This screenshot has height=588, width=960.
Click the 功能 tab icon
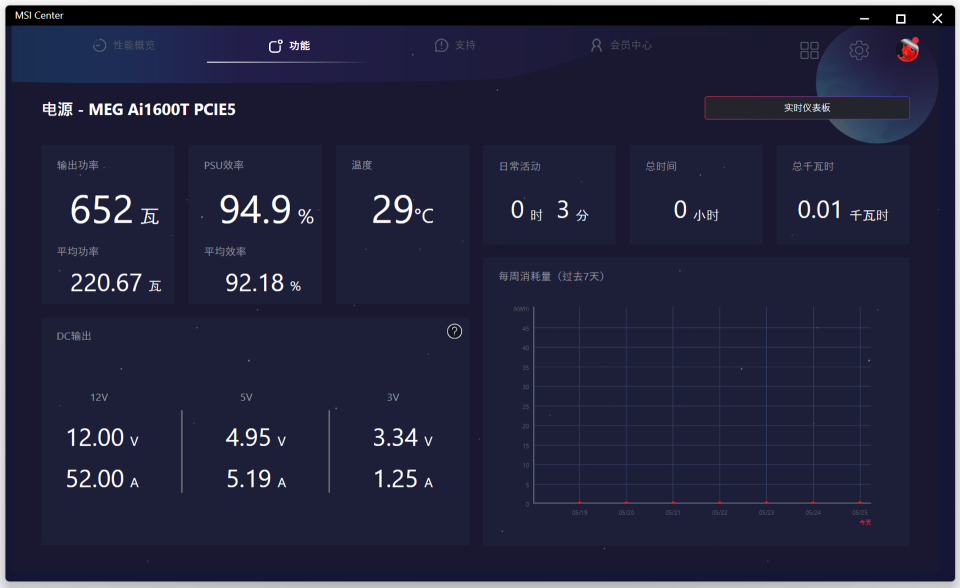point(276,46)
